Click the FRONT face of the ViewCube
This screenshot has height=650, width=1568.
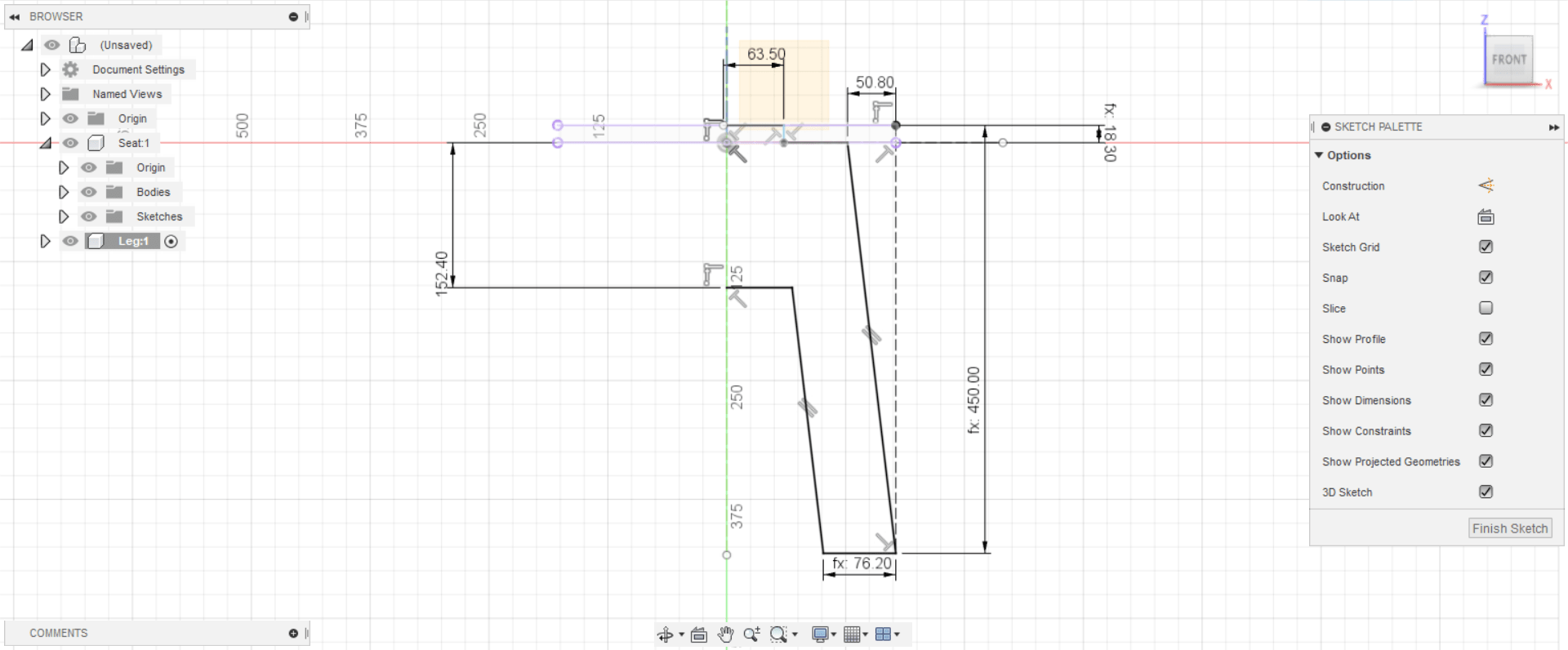point(1508,60)
